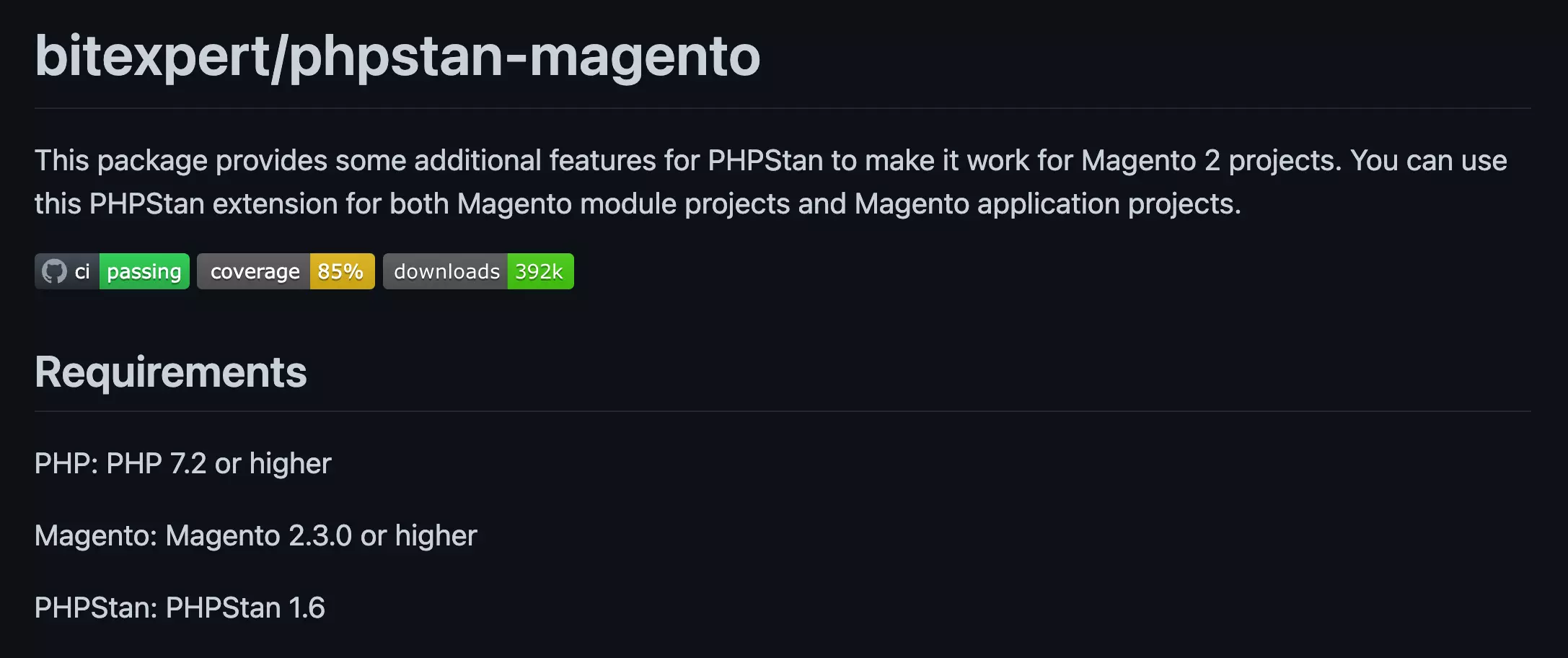Click "Magento module projects" in the description

click(623, 203)
